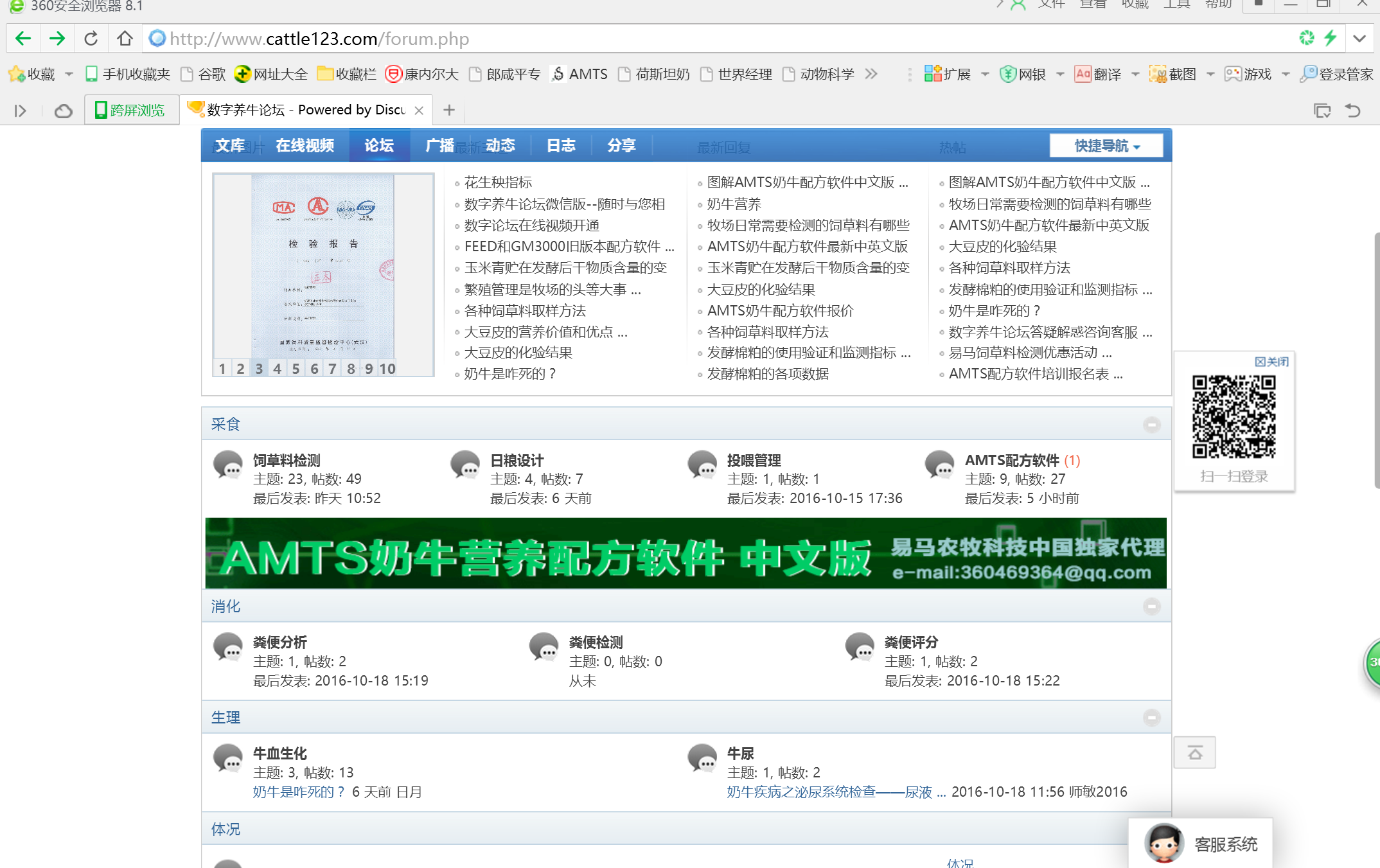Image resolution: width=1380 pixels, height=868 pixels.
Task: Restore the closed tab with undo icon
Action: pyautogui.click(x=1353, y=111)
